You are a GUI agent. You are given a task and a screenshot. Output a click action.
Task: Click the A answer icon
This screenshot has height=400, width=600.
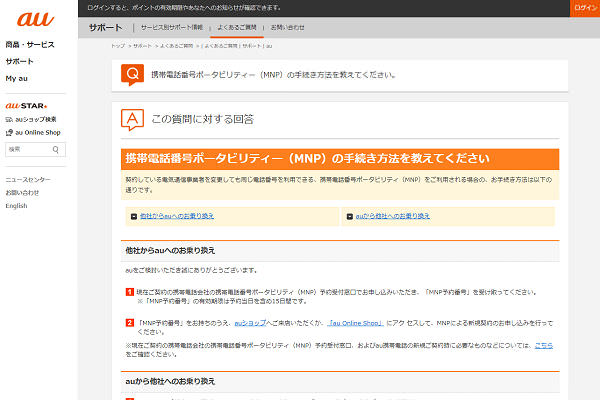click(x=132, y=119)
